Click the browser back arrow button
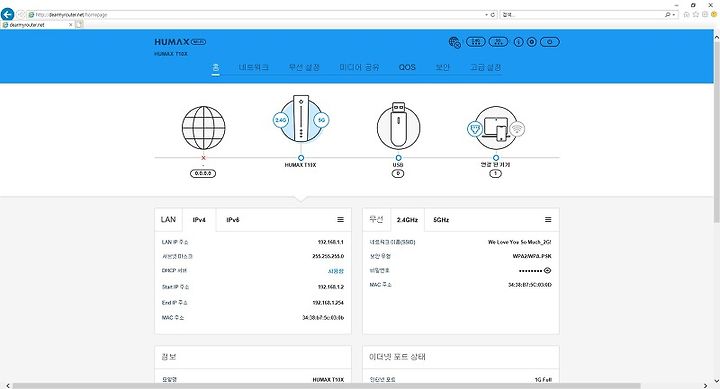Screen dimensions: 720x389 (x=7, y=14)
